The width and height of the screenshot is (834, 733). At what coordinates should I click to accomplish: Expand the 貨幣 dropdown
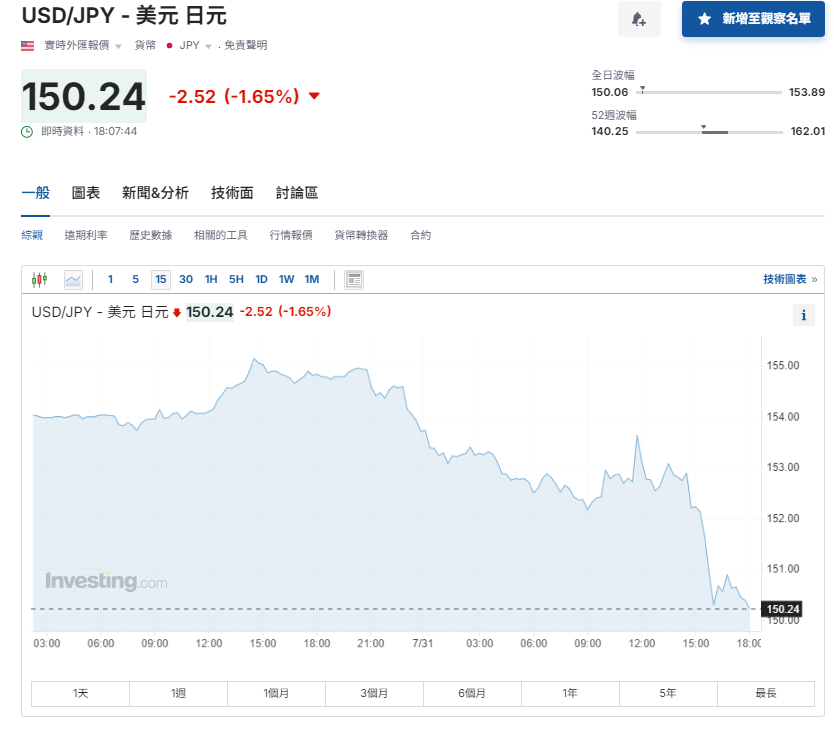point(143,45)
